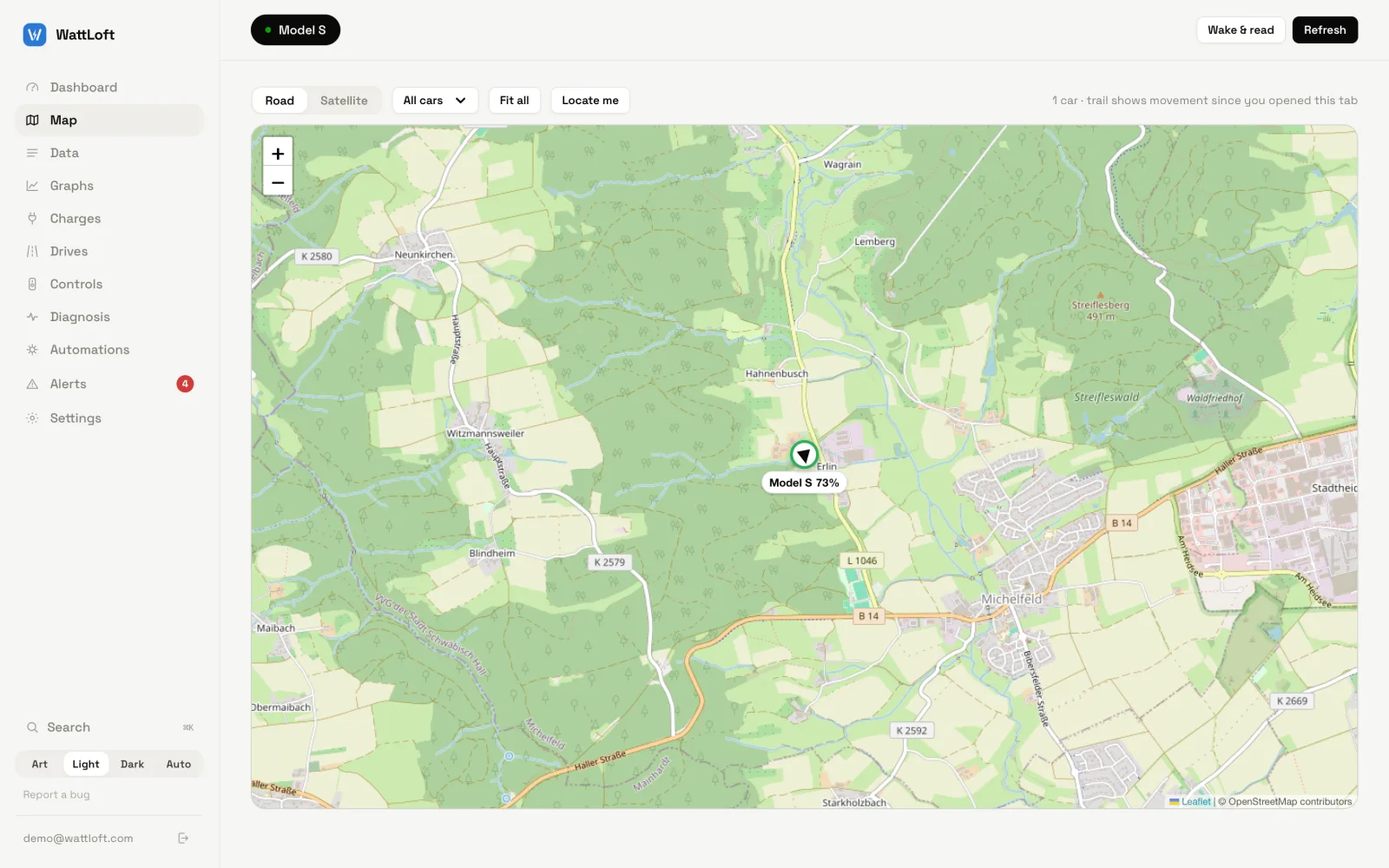Click the Fit all button
1389x868 pixels.
pos(514,101)
